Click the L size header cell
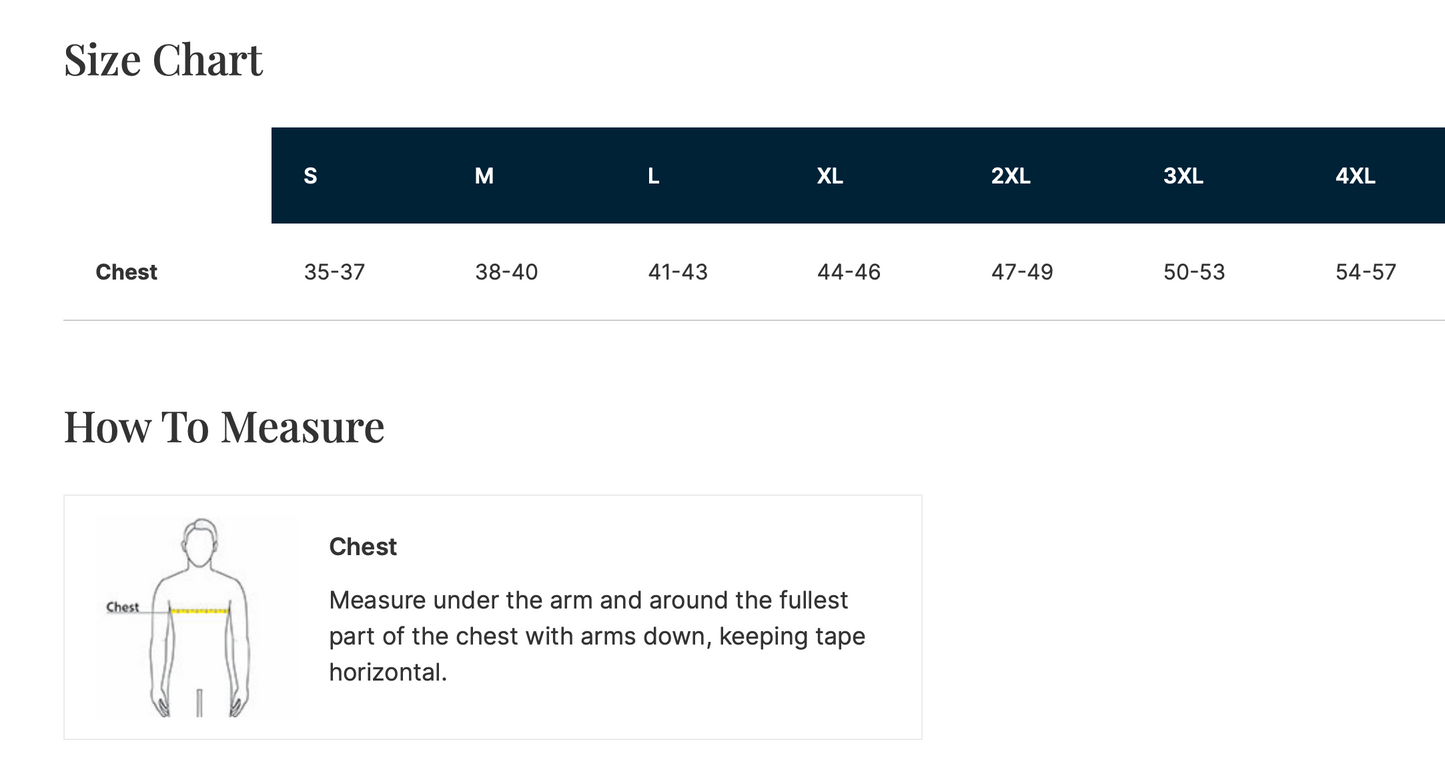 click(653, 176)
